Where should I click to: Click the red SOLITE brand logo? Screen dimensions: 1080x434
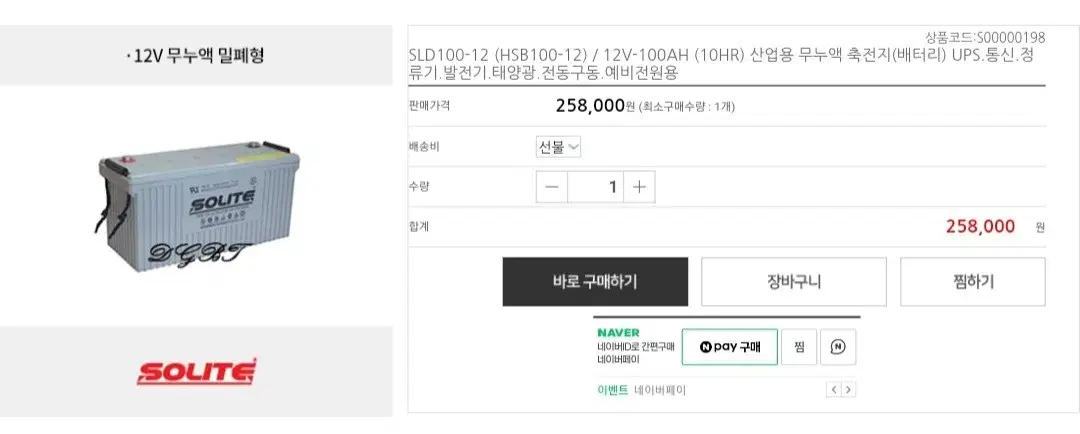click(196, 372)
